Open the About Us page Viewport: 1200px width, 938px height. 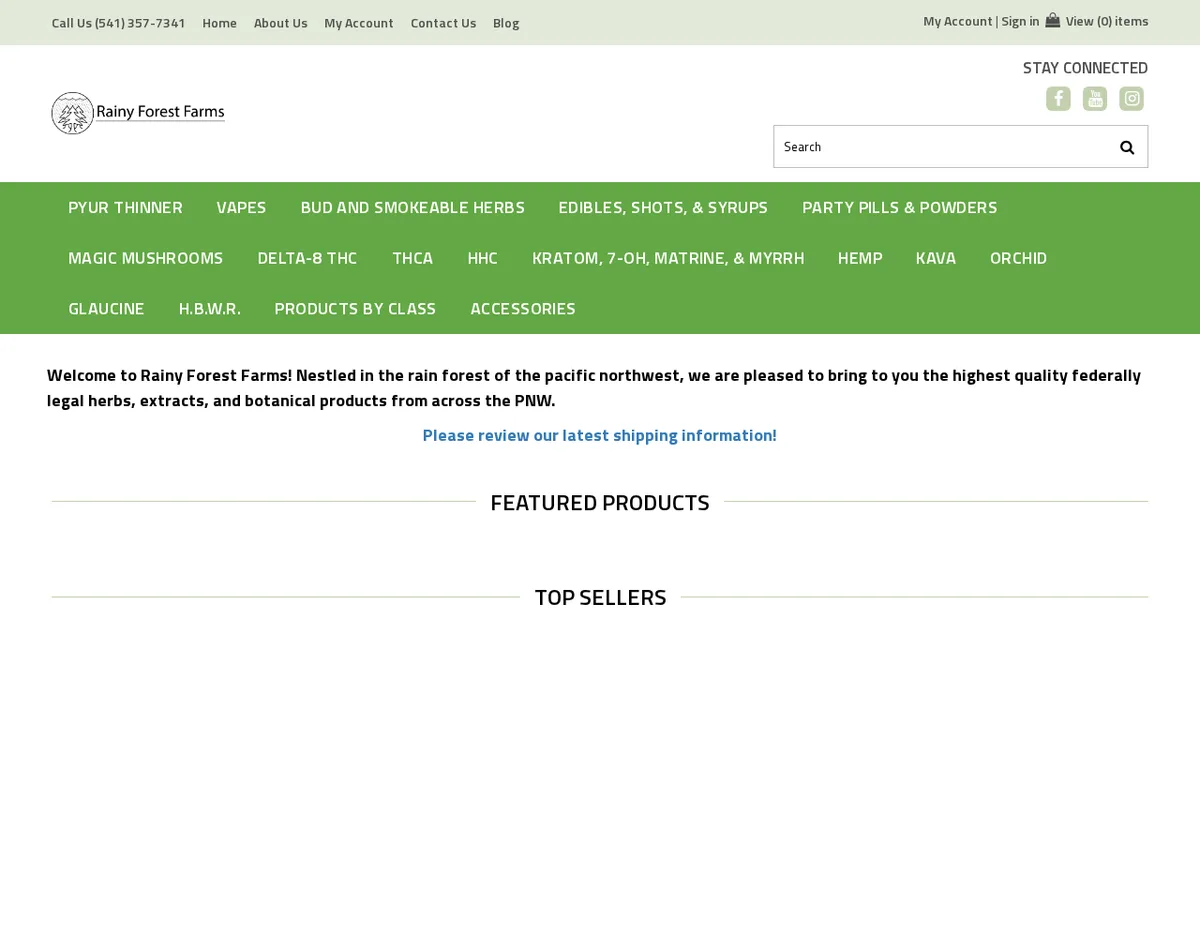click(x=281, y=23)
